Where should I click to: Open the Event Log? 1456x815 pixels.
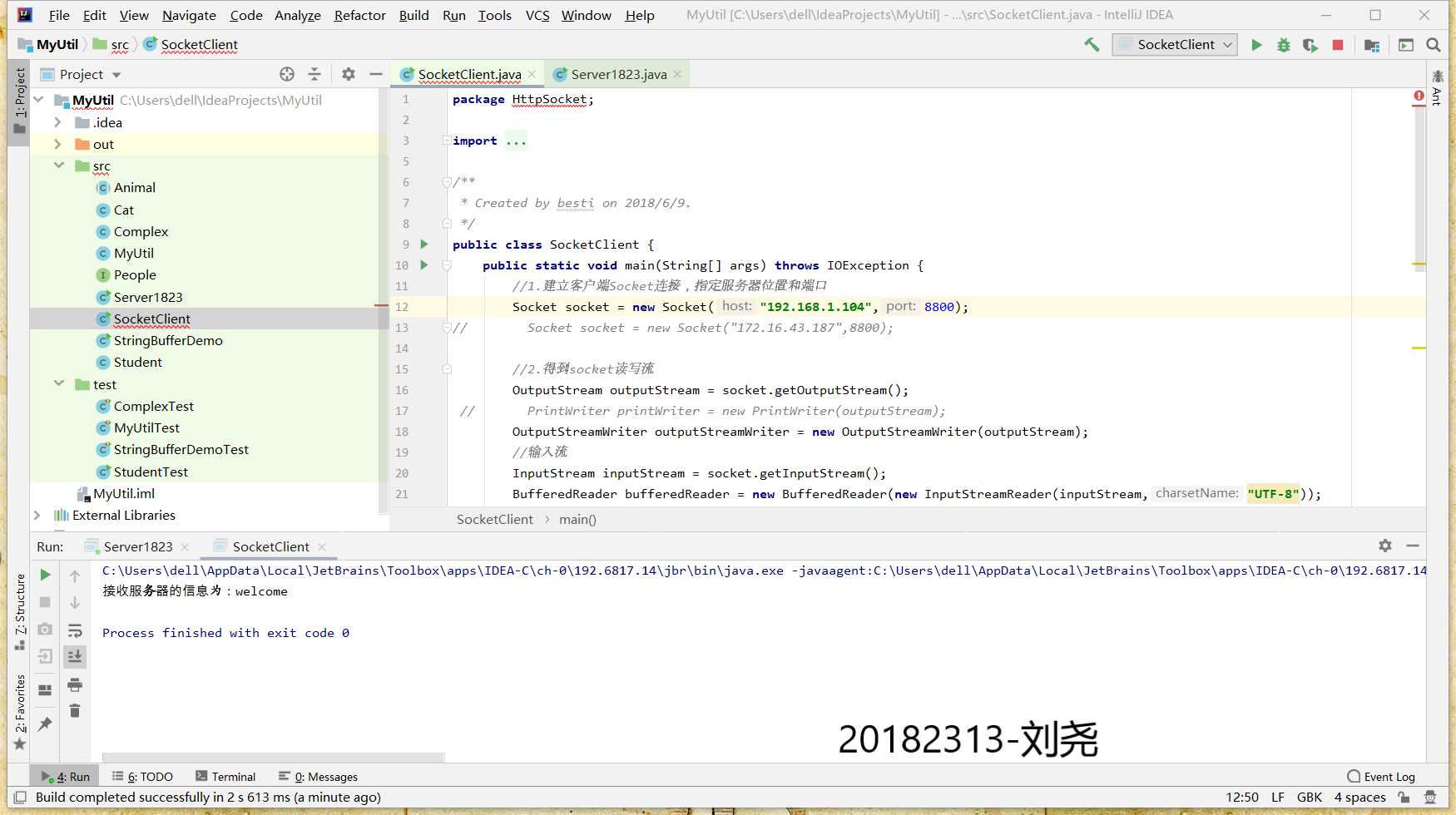(x=1381, y=777)
